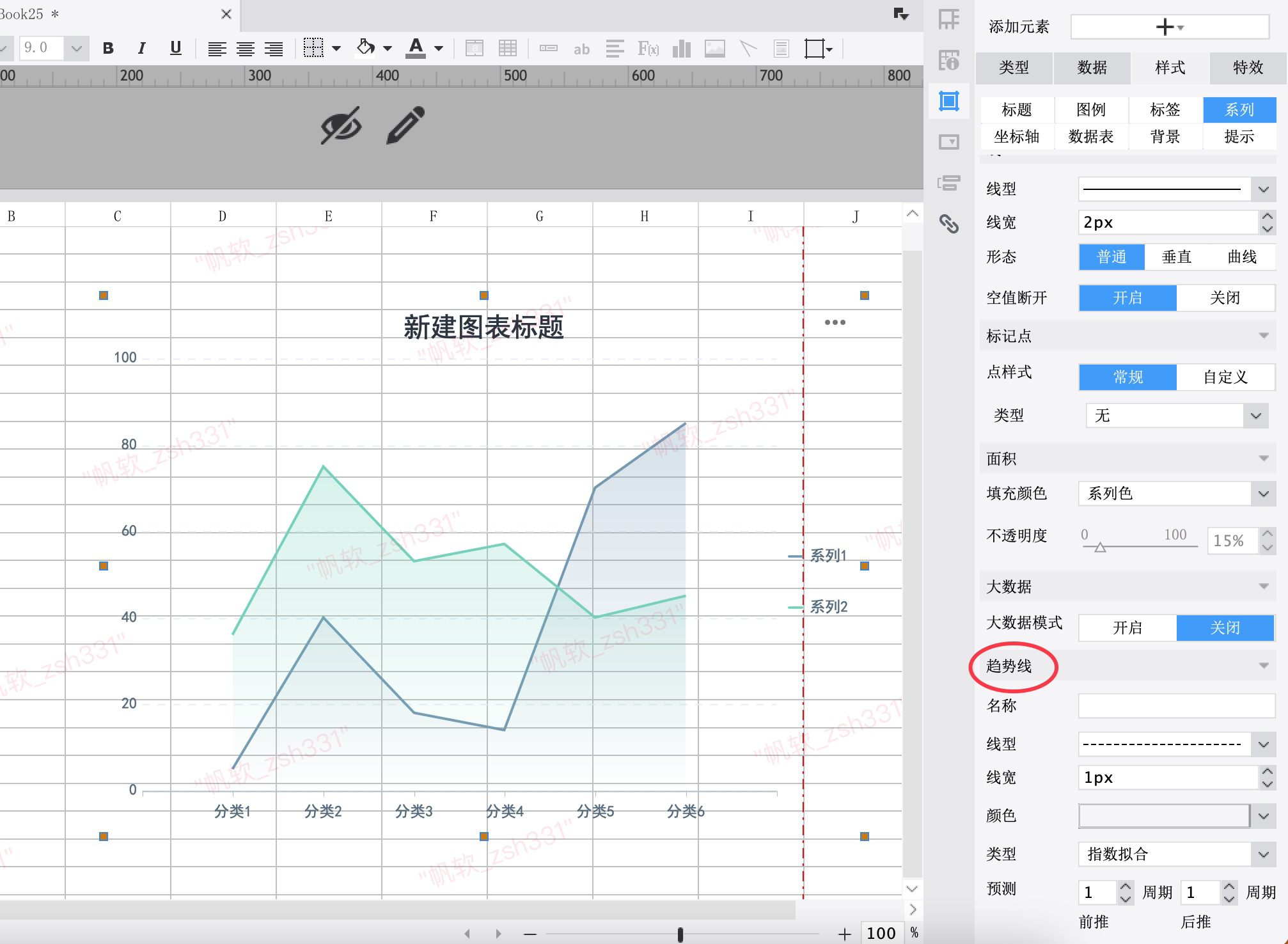Switch to the 样式 tab
The height and width of the screenshot is (944, 1288).
click(x=1170, y=68)
